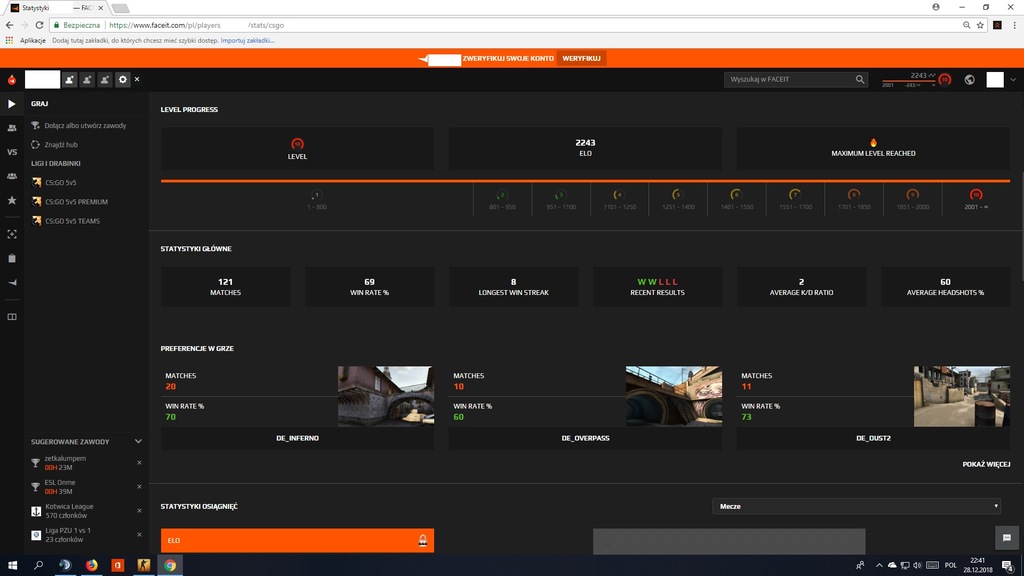Open the VS section in the sidebar

12,152
